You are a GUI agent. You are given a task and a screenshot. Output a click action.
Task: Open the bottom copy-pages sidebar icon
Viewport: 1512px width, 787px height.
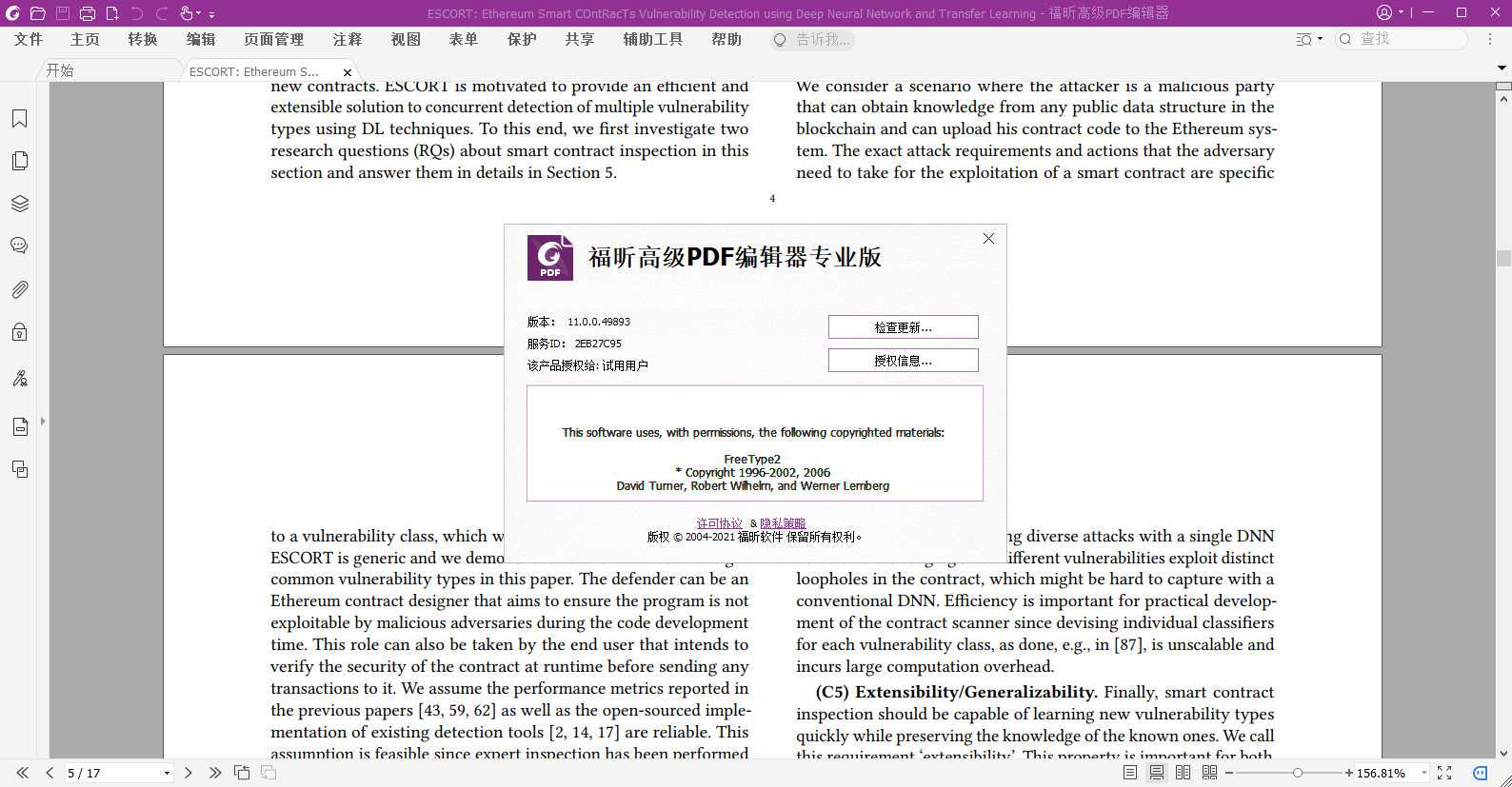click(19, 469)
